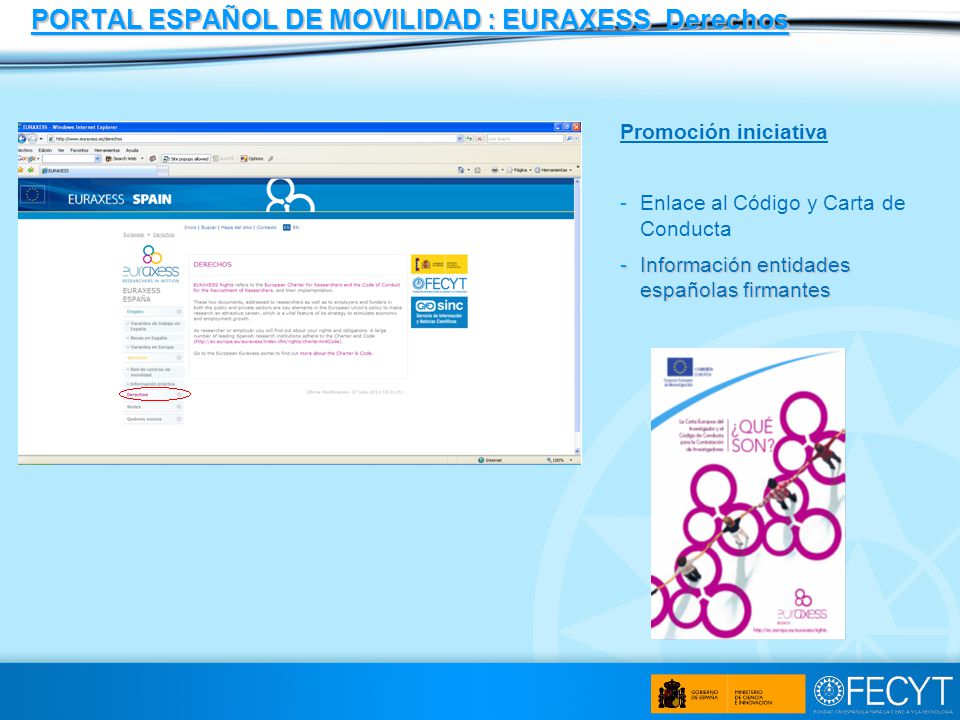Expand the Empleo sidebar section
The width and height of the screenshot is (960, 720).
pos(153,312)
